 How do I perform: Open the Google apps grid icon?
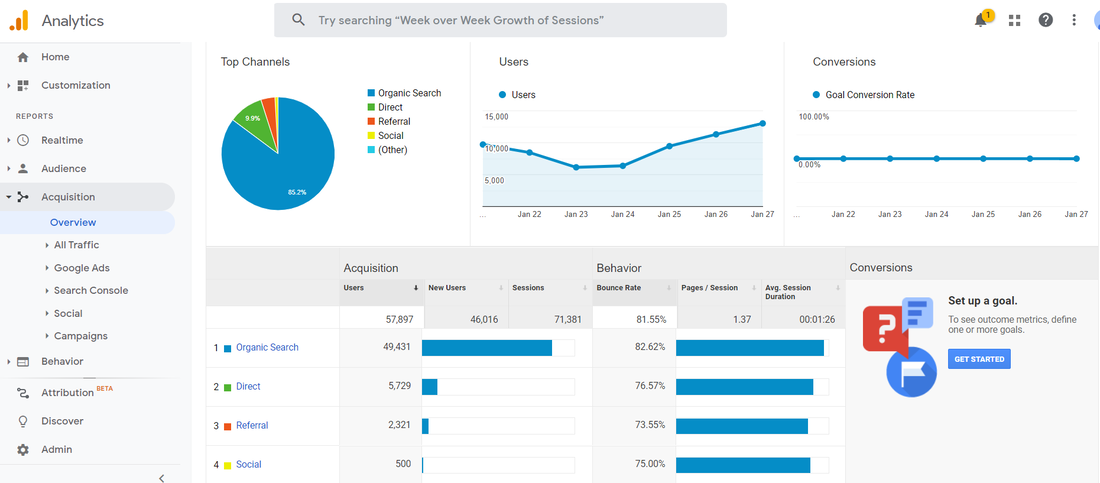point(1014,20)
